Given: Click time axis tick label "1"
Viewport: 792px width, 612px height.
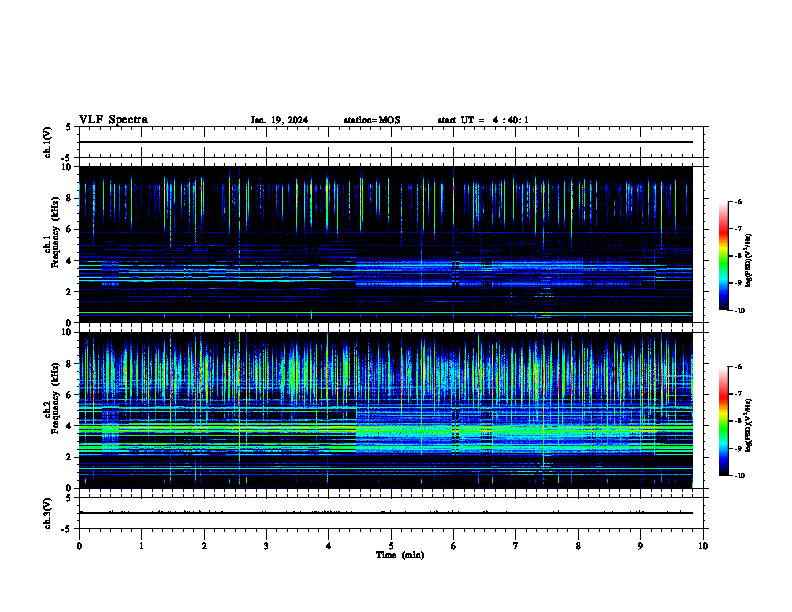Looking at the screenshot, I should (x=142, y=546).
